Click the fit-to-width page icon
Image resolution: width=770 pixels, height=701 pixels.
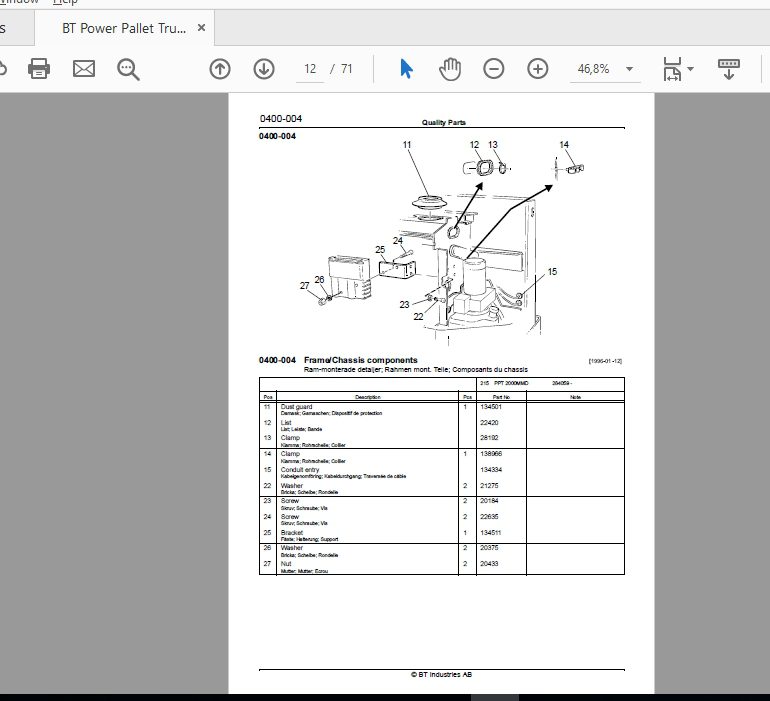tap(672, 69)
